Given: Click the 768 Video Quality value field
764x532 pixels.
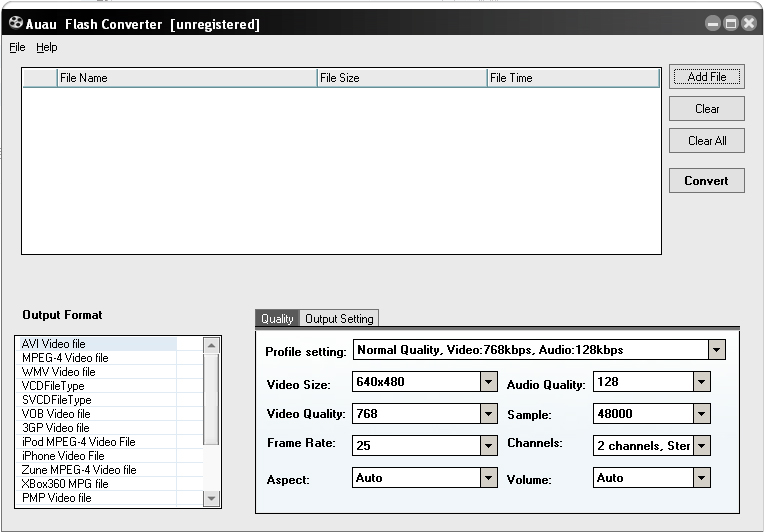Looking at the screenshot, I should 416,414.
